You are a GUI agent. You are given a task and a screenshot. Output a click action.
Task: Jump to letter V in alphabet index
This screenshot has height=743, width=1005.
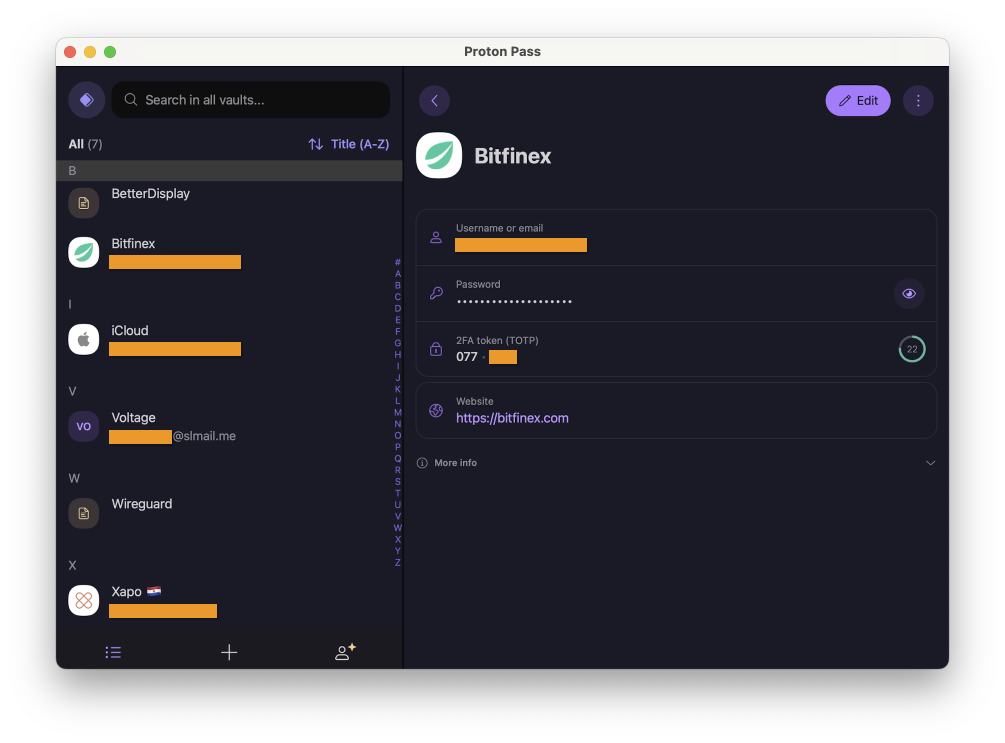click(397, 516)
